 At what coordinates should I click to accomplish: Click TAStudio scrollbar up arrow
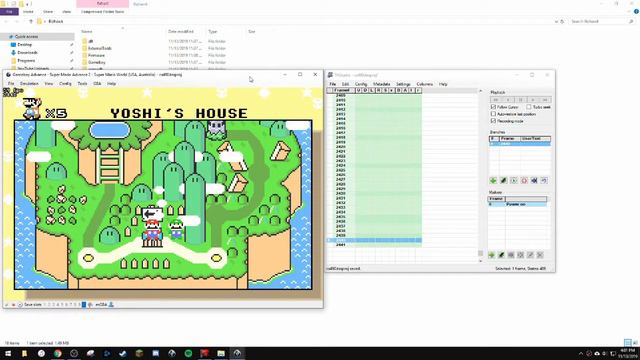480,91
